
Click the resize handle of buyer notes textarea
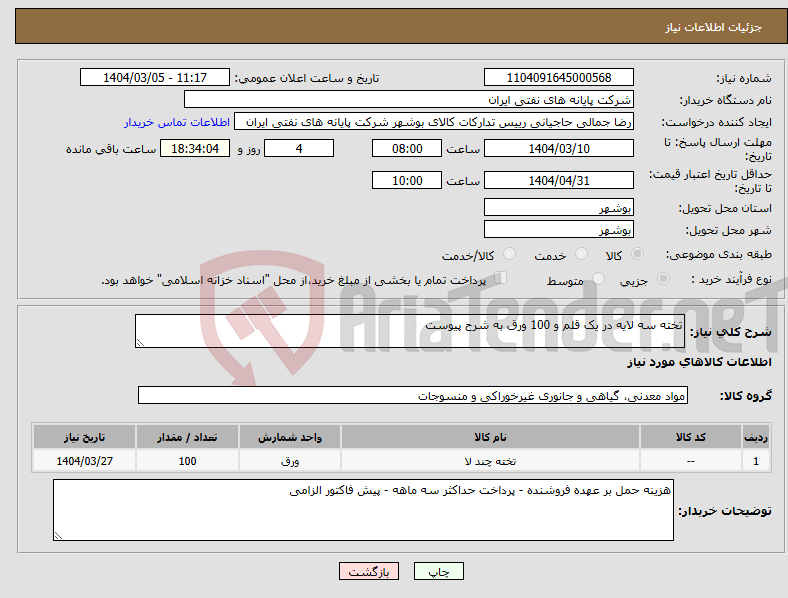[58, 536]
